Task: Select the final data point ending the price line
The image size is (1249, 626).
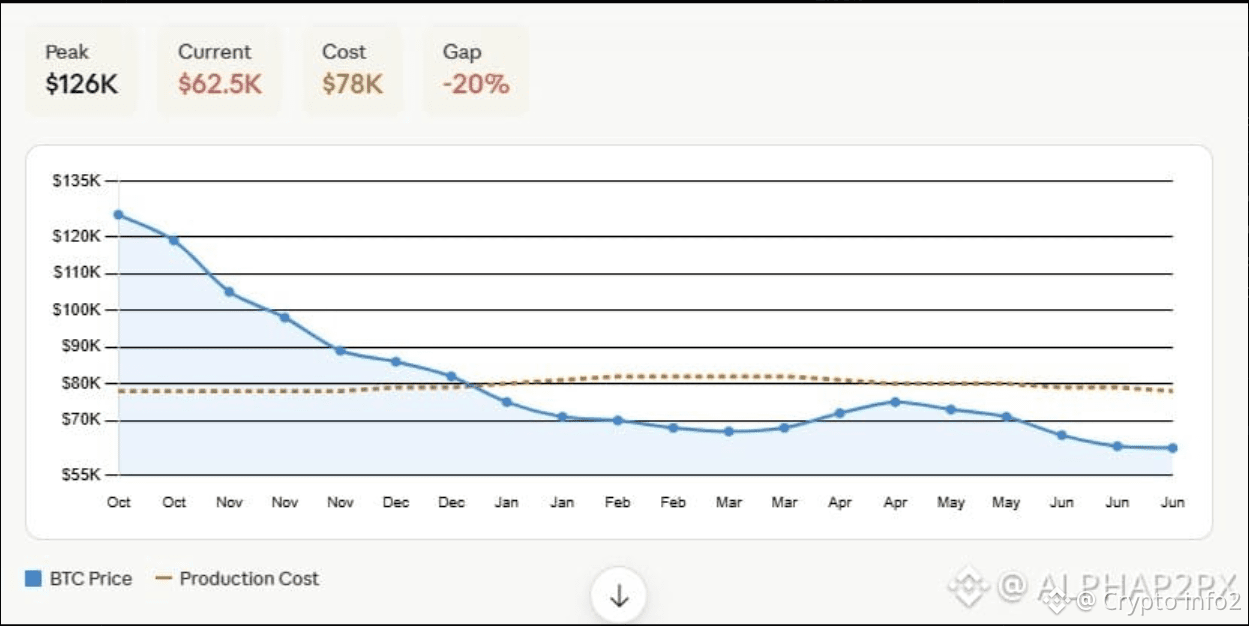Action: (x=1172, y=448)
